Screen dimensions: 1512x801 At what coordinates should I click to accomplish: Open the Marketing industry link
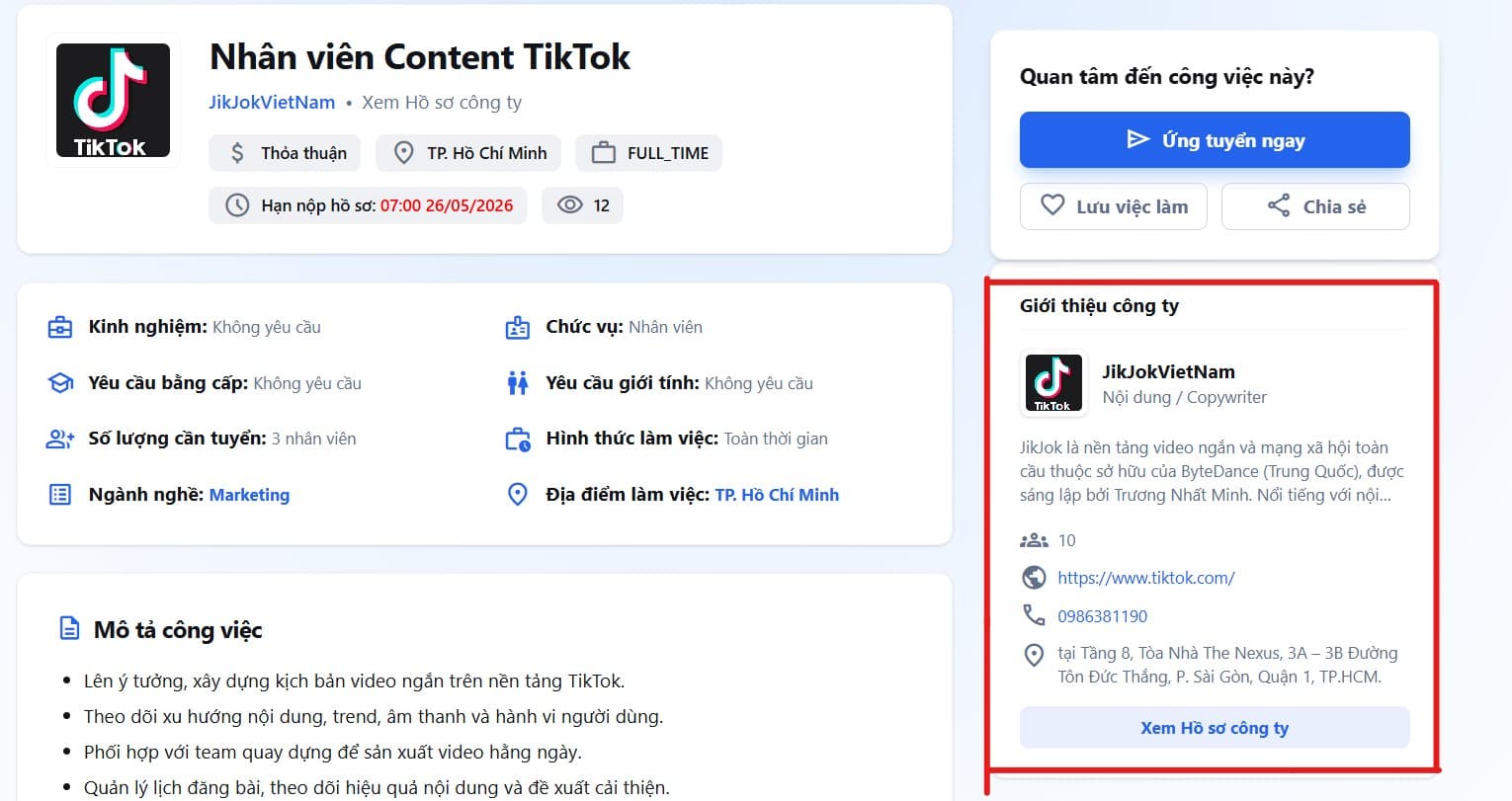[x=250, y=495]
